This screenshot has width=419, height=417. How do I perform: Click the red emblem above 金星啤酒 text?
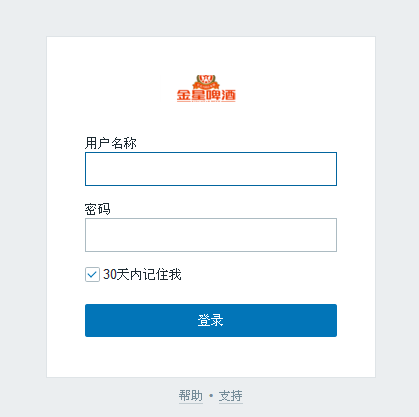pos(206,82)
